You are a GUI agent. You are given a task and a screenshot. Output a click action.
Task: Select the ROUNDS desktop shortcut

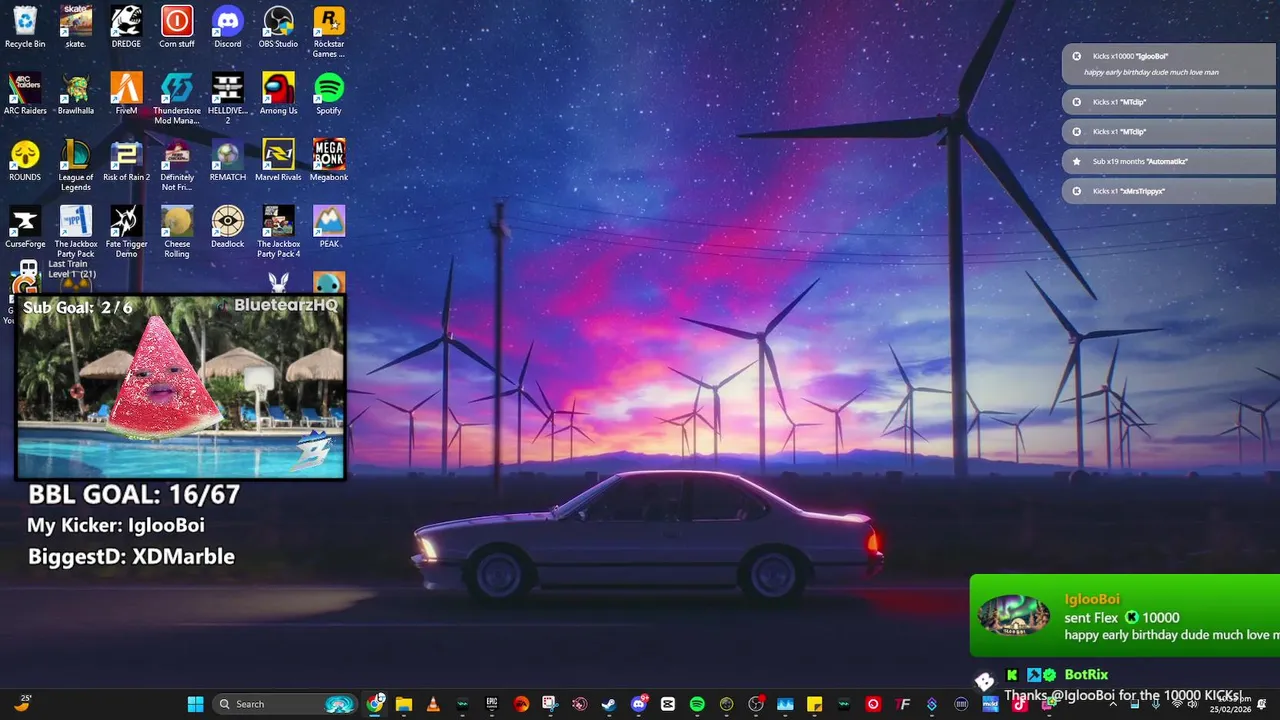click(25, 161)
